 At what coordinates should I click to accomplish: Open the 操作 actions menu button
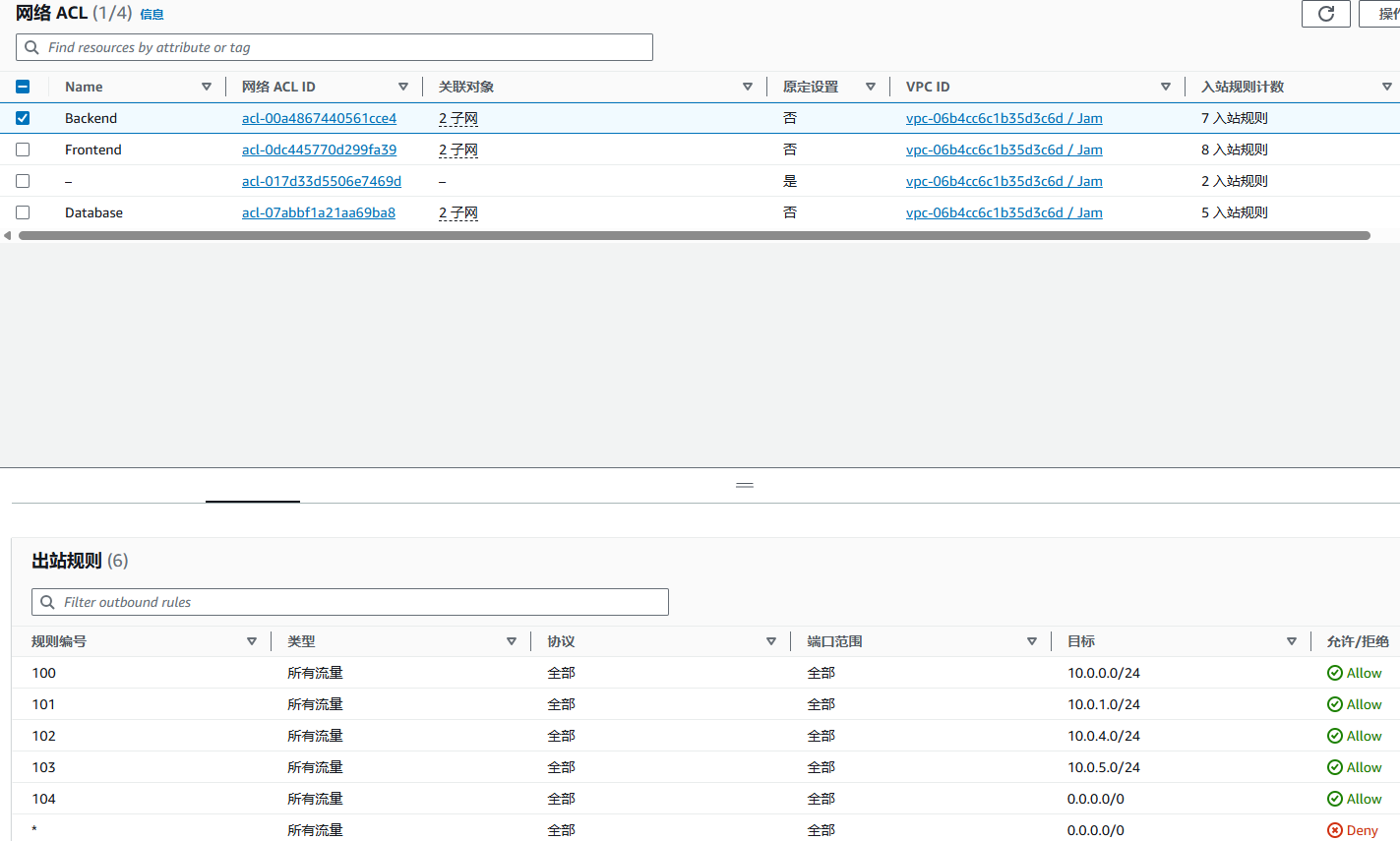coord(1379,14)
